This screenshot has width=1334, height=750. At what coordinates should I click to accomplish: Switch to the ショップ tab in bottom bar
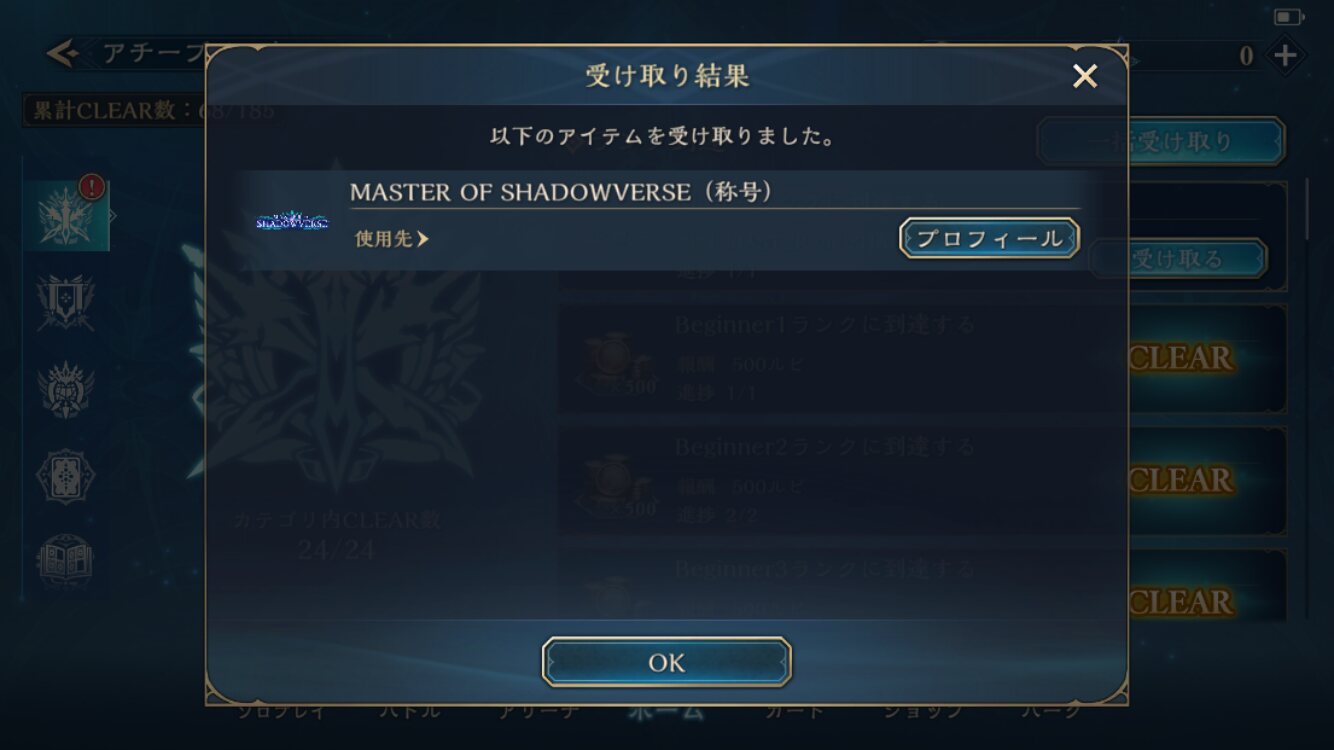click(x=922, y=711)
